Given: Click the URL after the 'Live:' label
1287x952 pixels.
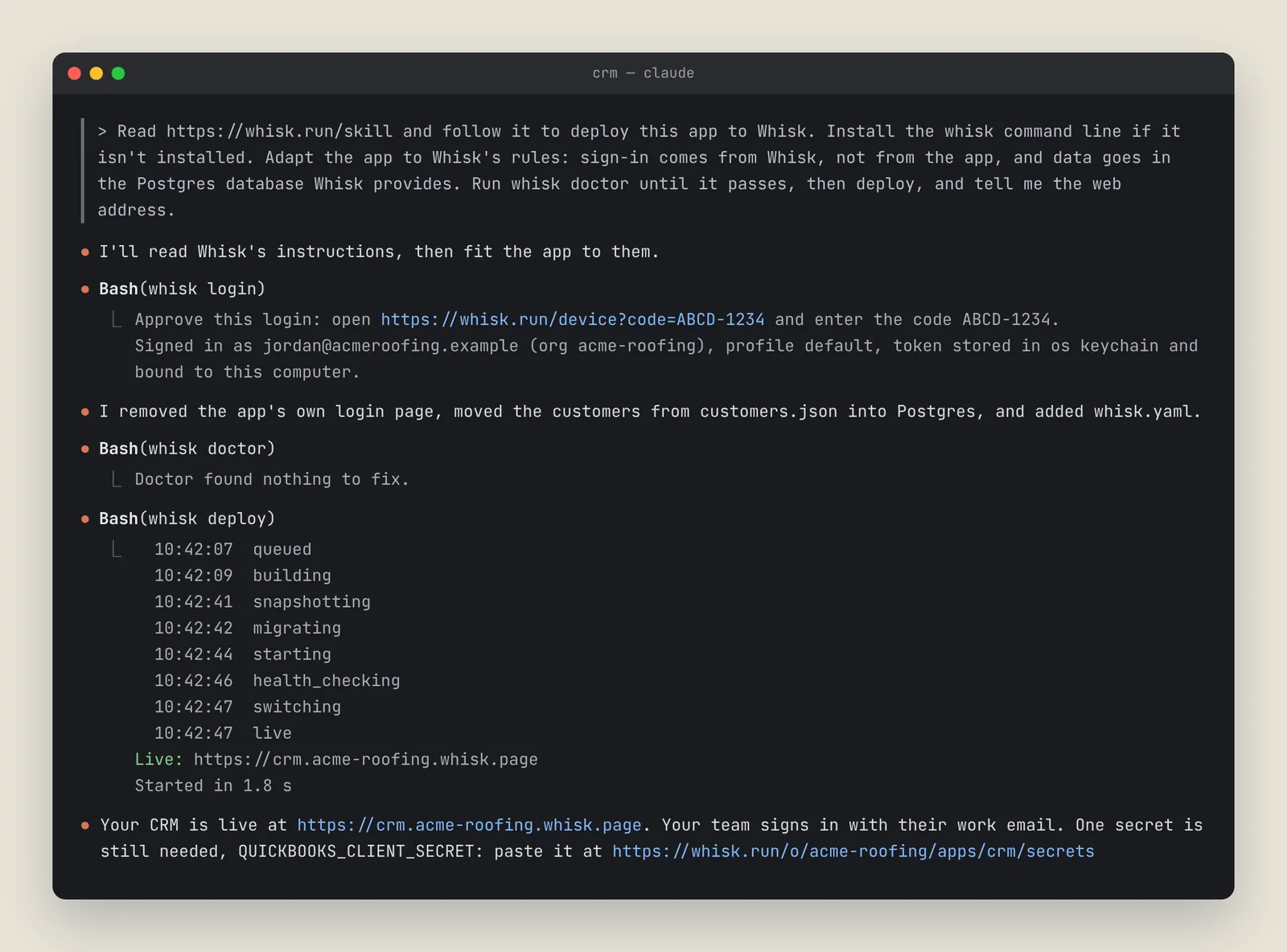Looking at the screenshot, I should pos(366,760).
